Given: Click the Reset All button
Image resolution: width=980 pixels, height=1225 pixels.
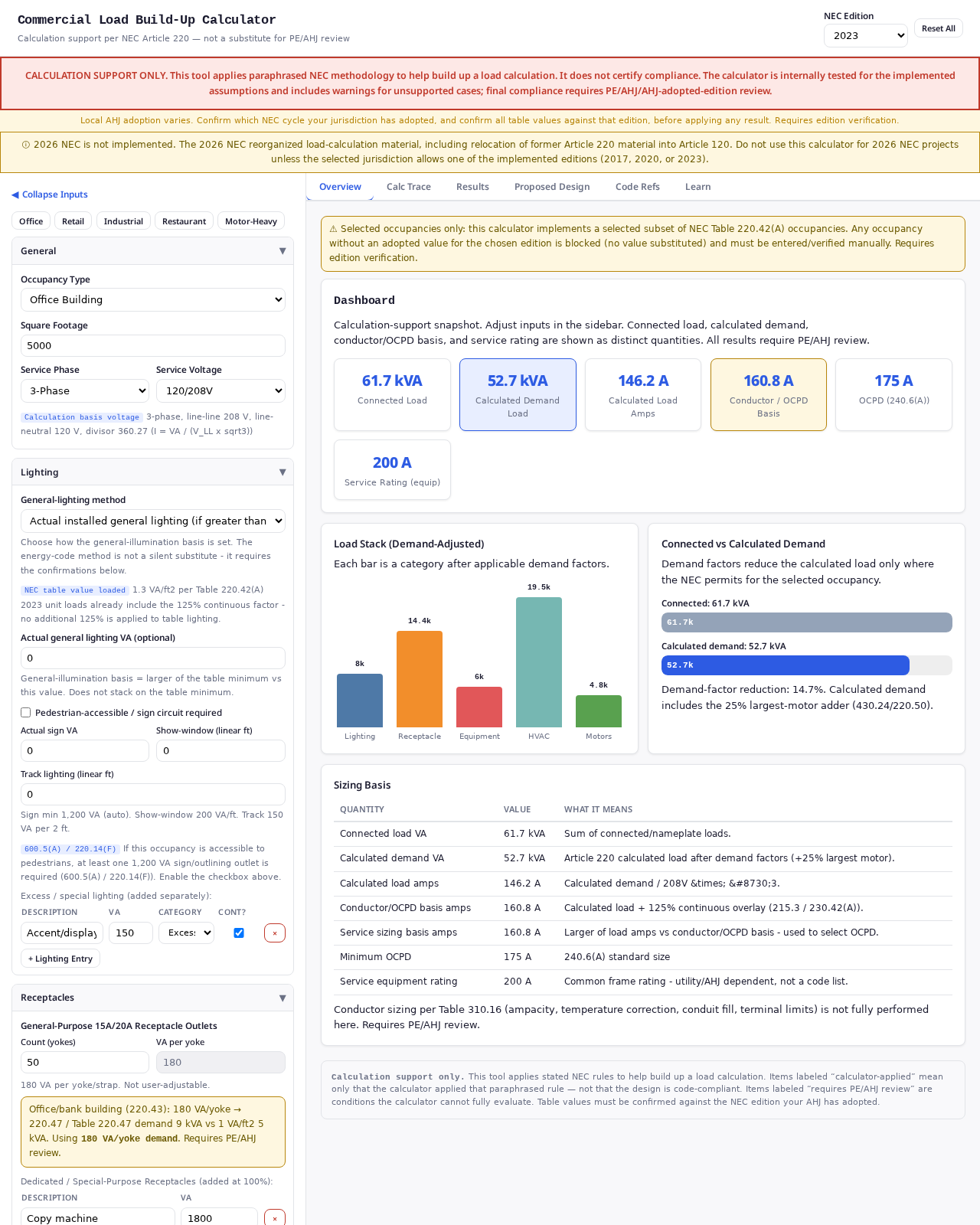Looking at the screenshot, I should (x=939, y=28).
